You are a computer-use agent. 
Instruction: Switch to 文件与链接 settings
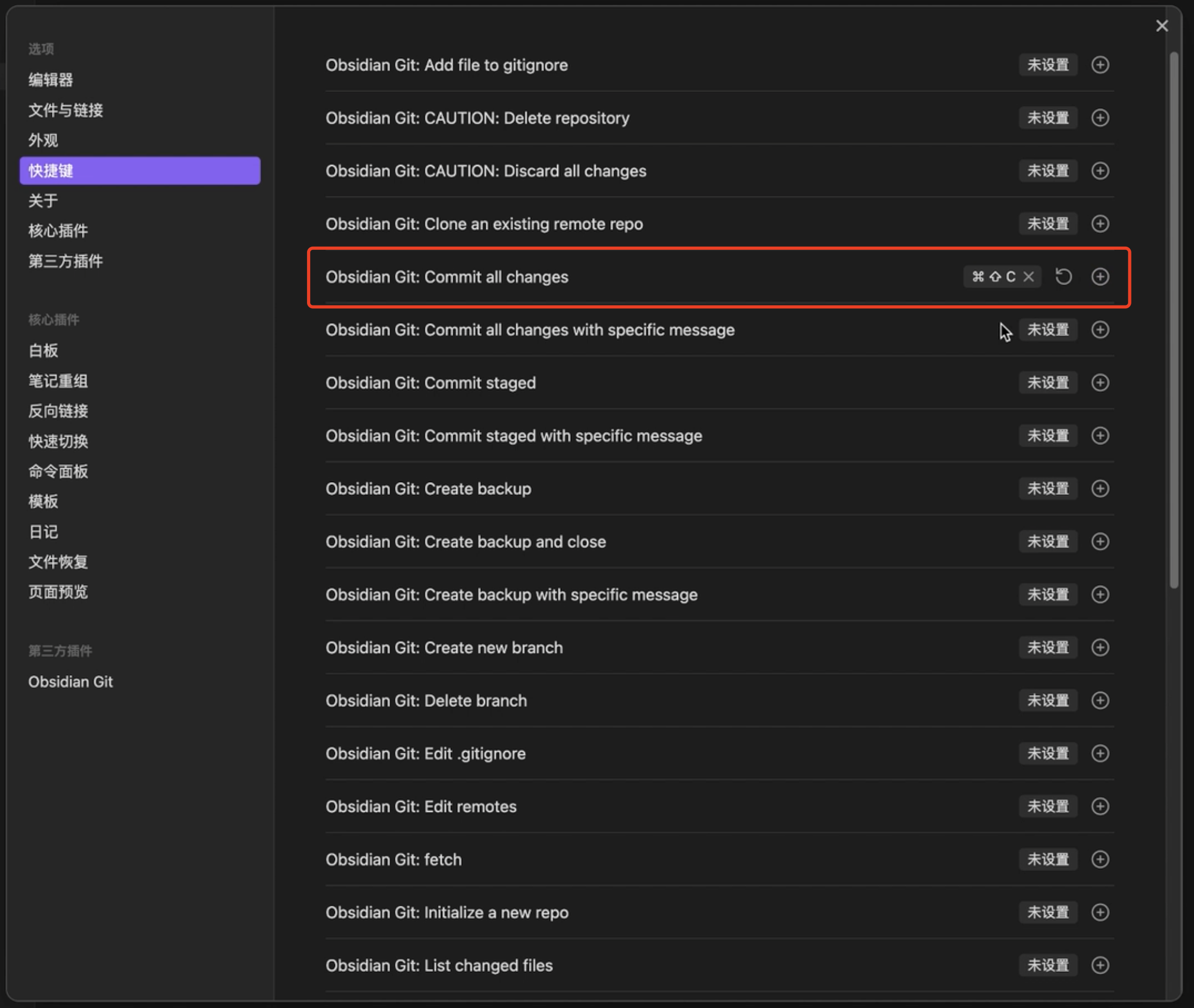(x=66, y=110)
